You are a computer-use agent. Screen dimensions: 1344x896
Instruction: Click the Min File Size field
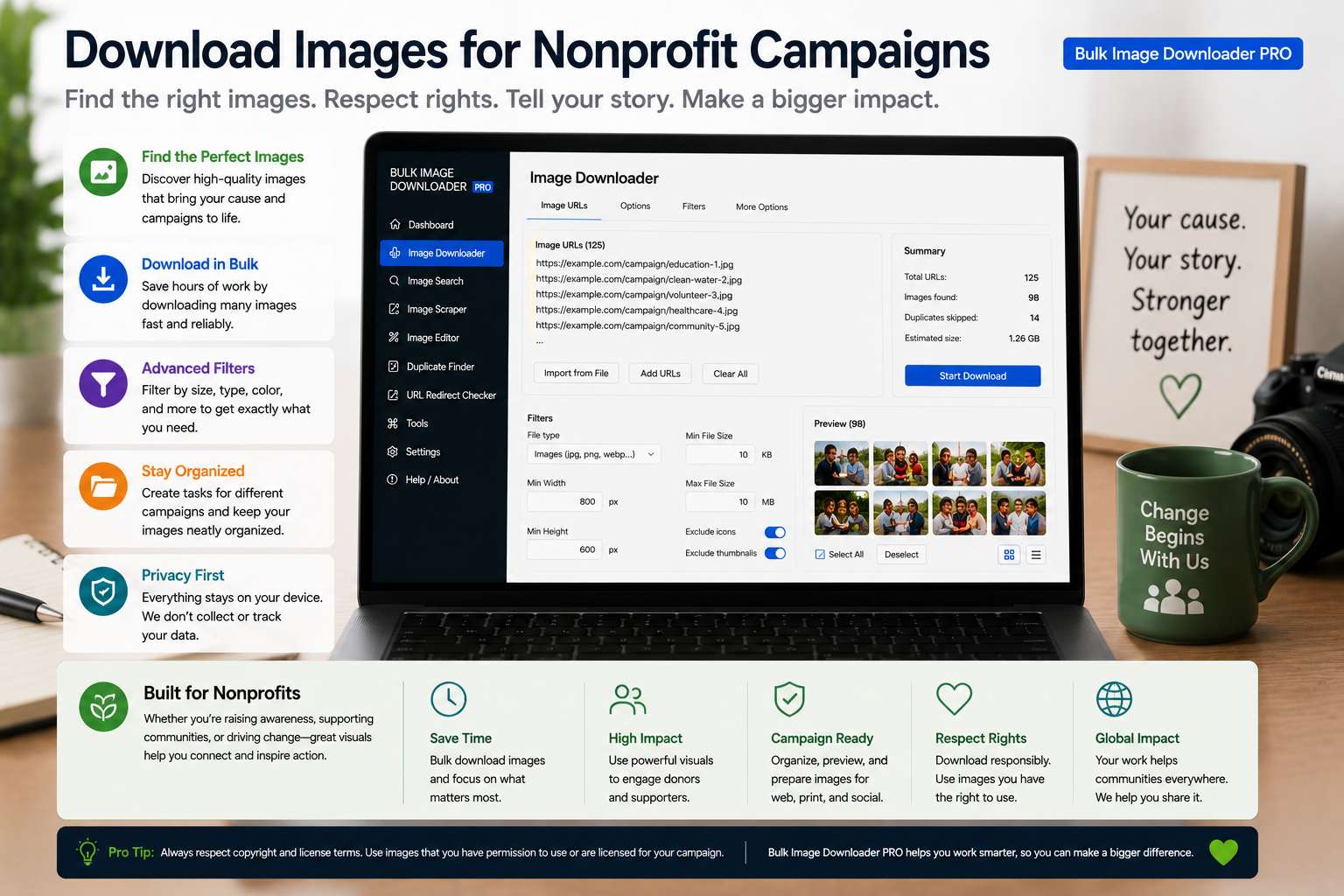[x=720, y=455]
